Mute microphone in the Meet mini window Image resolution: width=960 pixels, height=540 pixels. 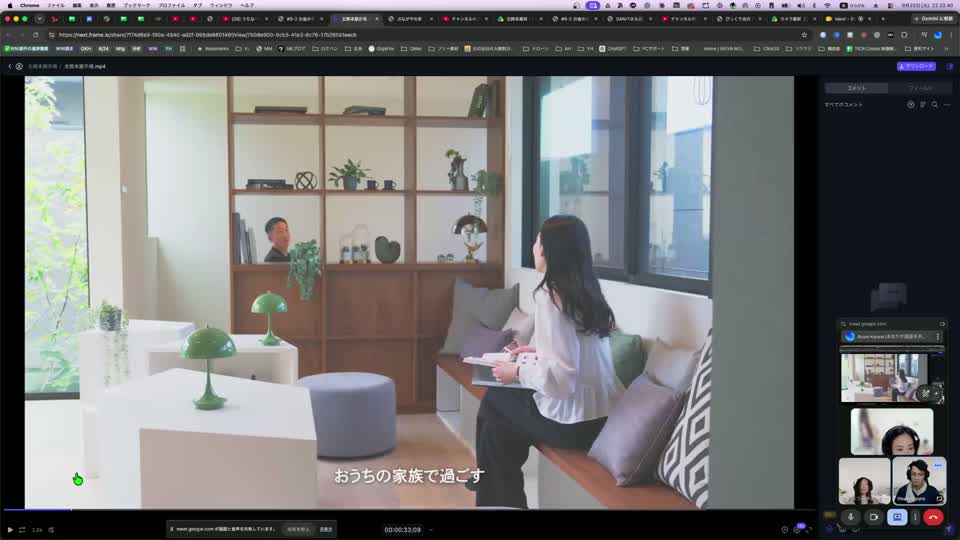(850, 517)
